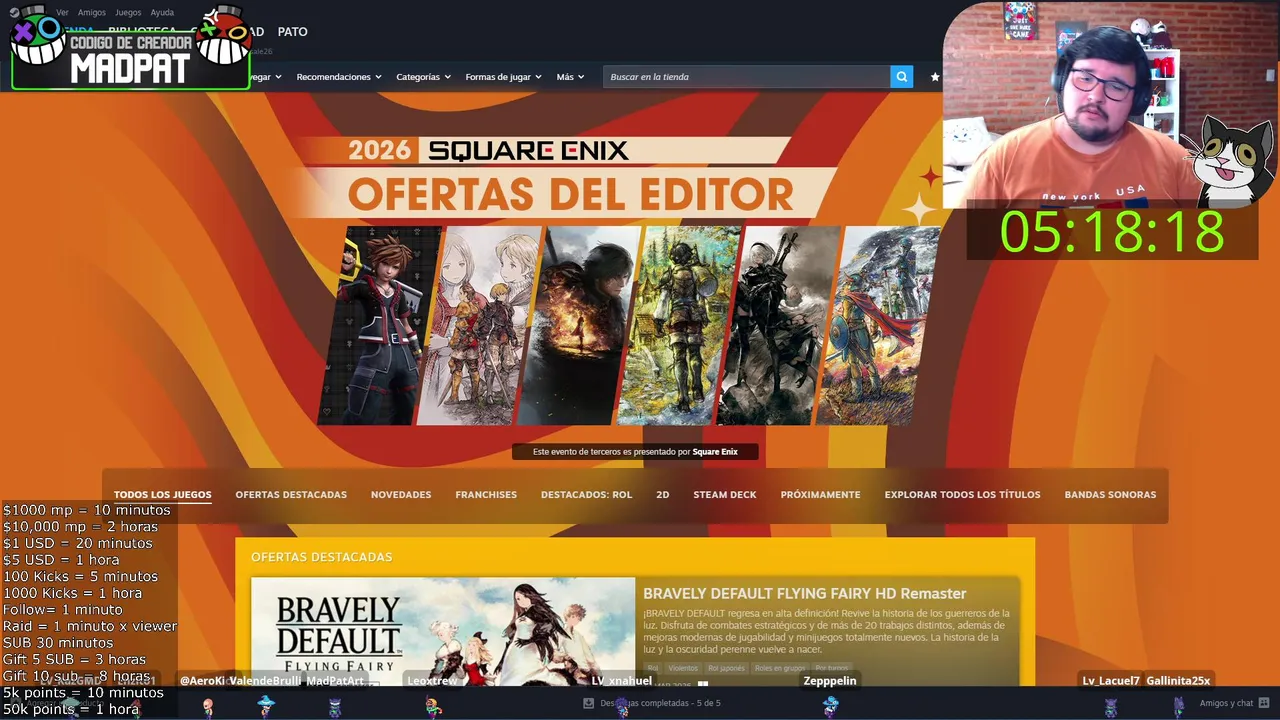Click the OFERTAS DEL EDITOR banner title

tap(571, 193)
